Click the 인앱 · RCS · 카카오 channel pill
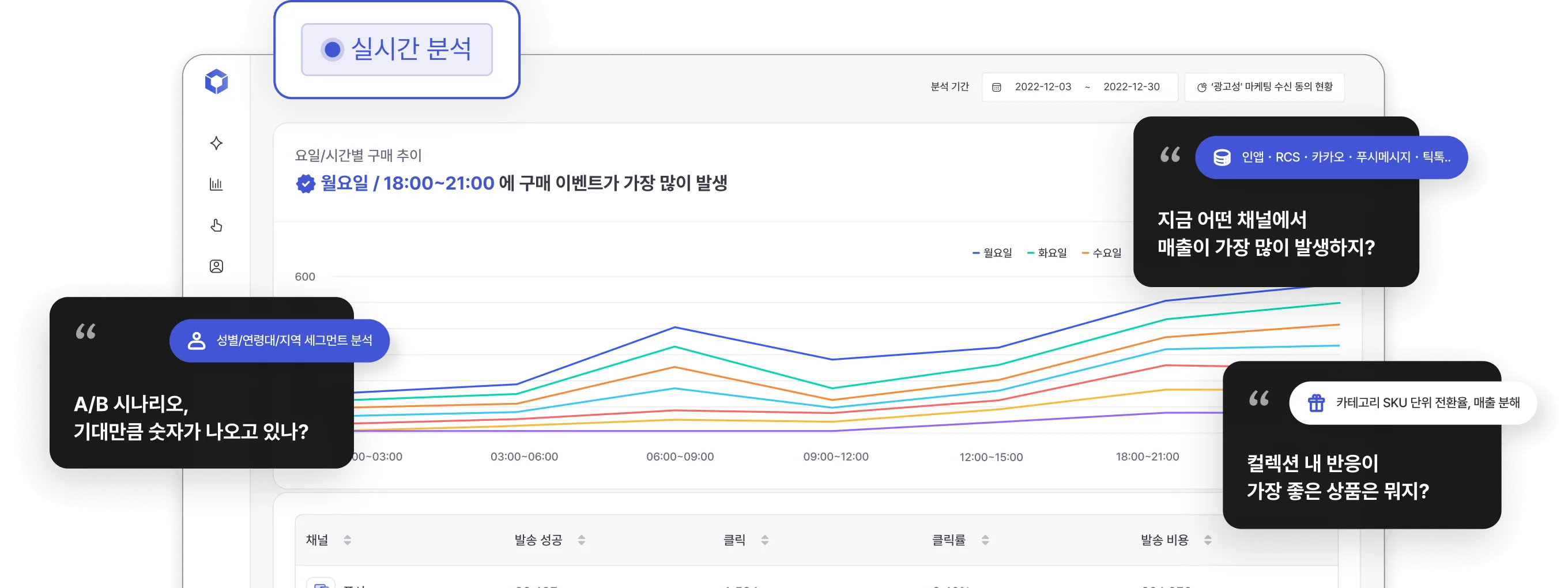Image resolution: width=1568 pixels, height=588 pixels. point(1331,157)
